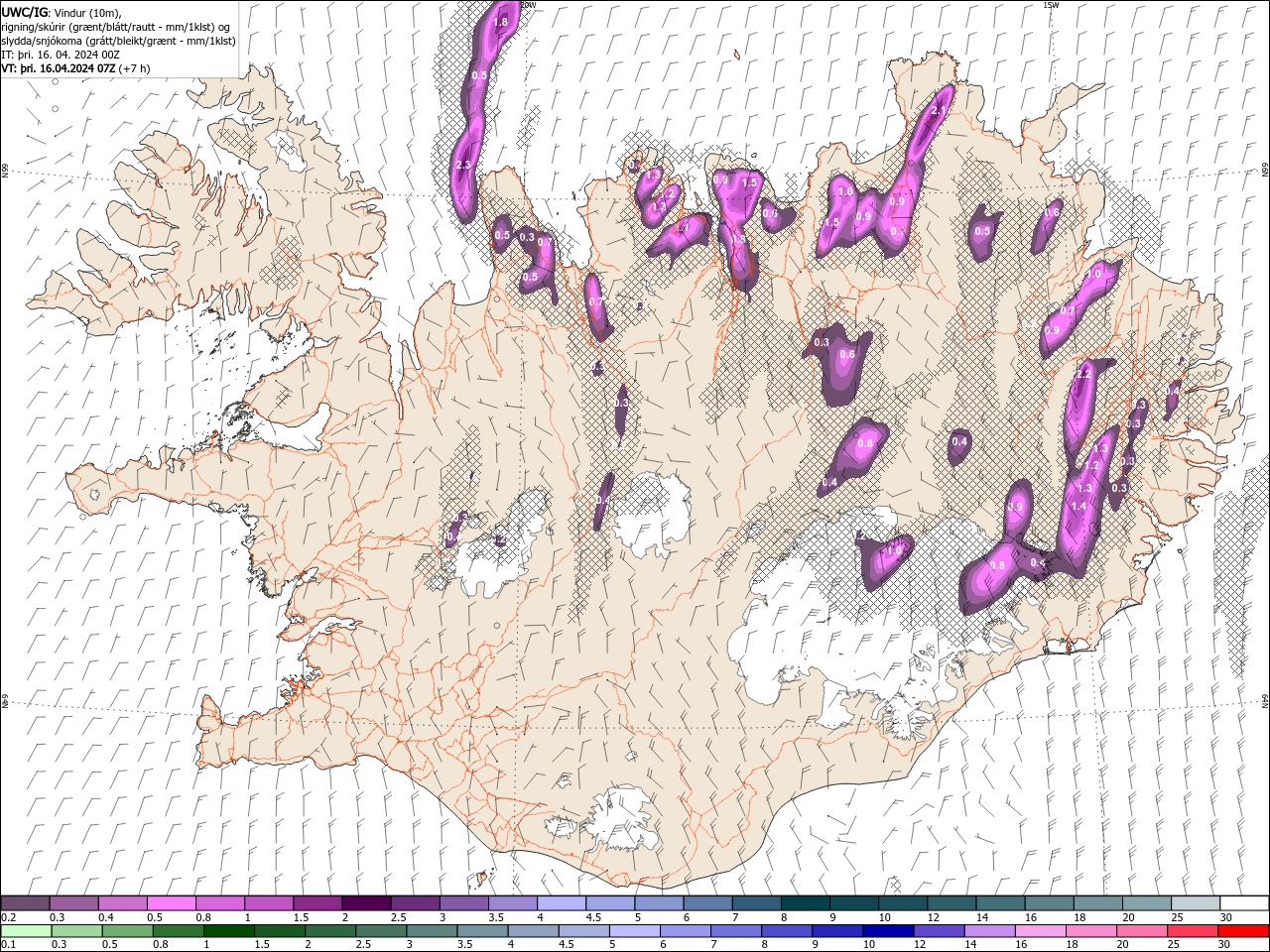Click the dark purple snow swatch labeled 2

[x=365, y=903]
